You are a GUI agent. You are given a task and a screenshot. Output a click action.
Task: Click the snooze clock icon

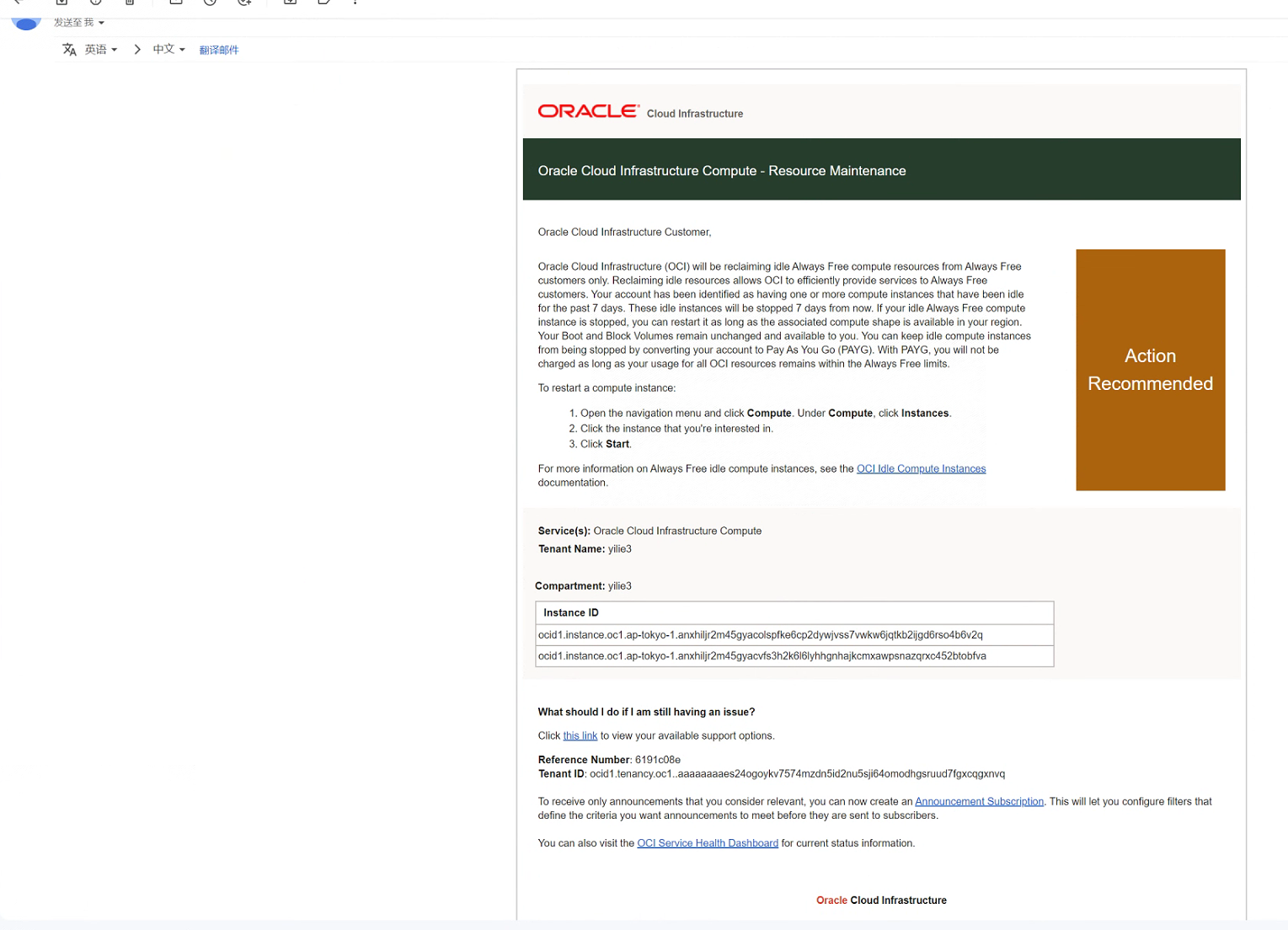click(210, 3)
